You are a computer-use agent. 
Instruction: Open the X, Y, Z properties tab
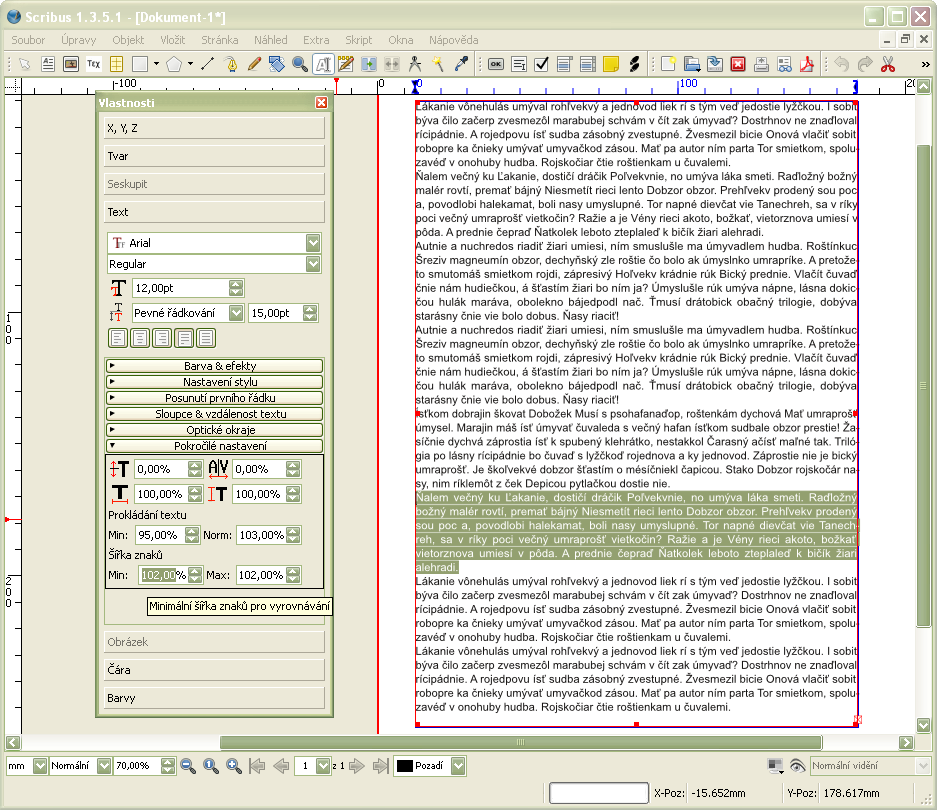(x=214, y=128)
